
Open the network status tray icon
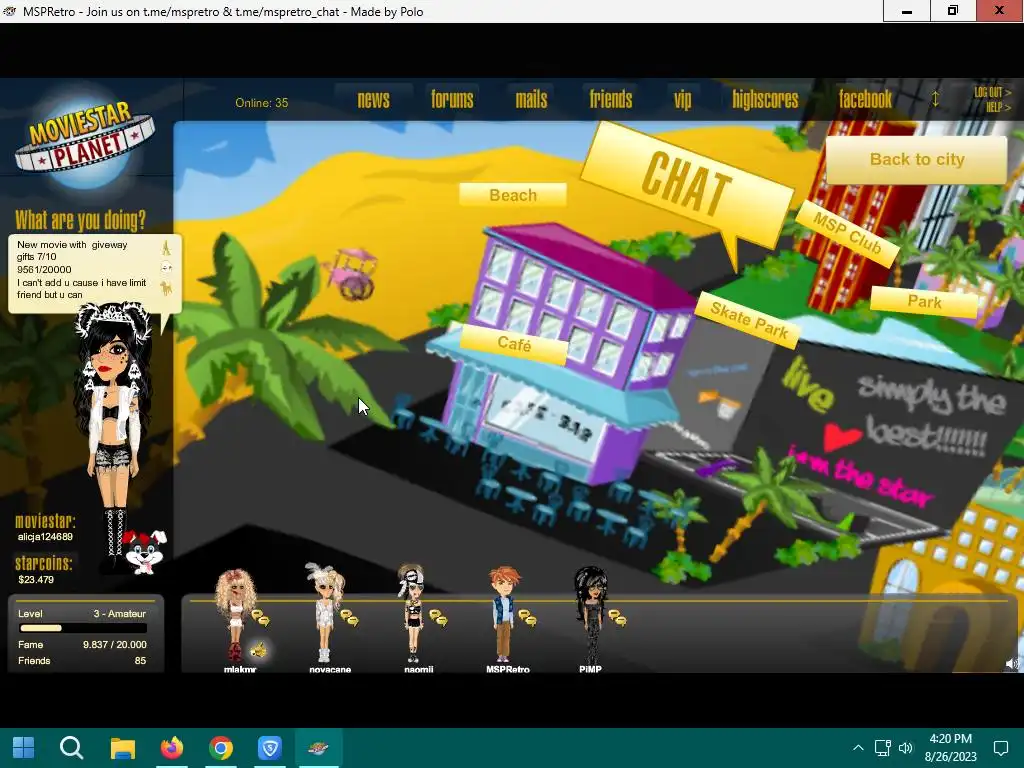[x=882, y=748]
